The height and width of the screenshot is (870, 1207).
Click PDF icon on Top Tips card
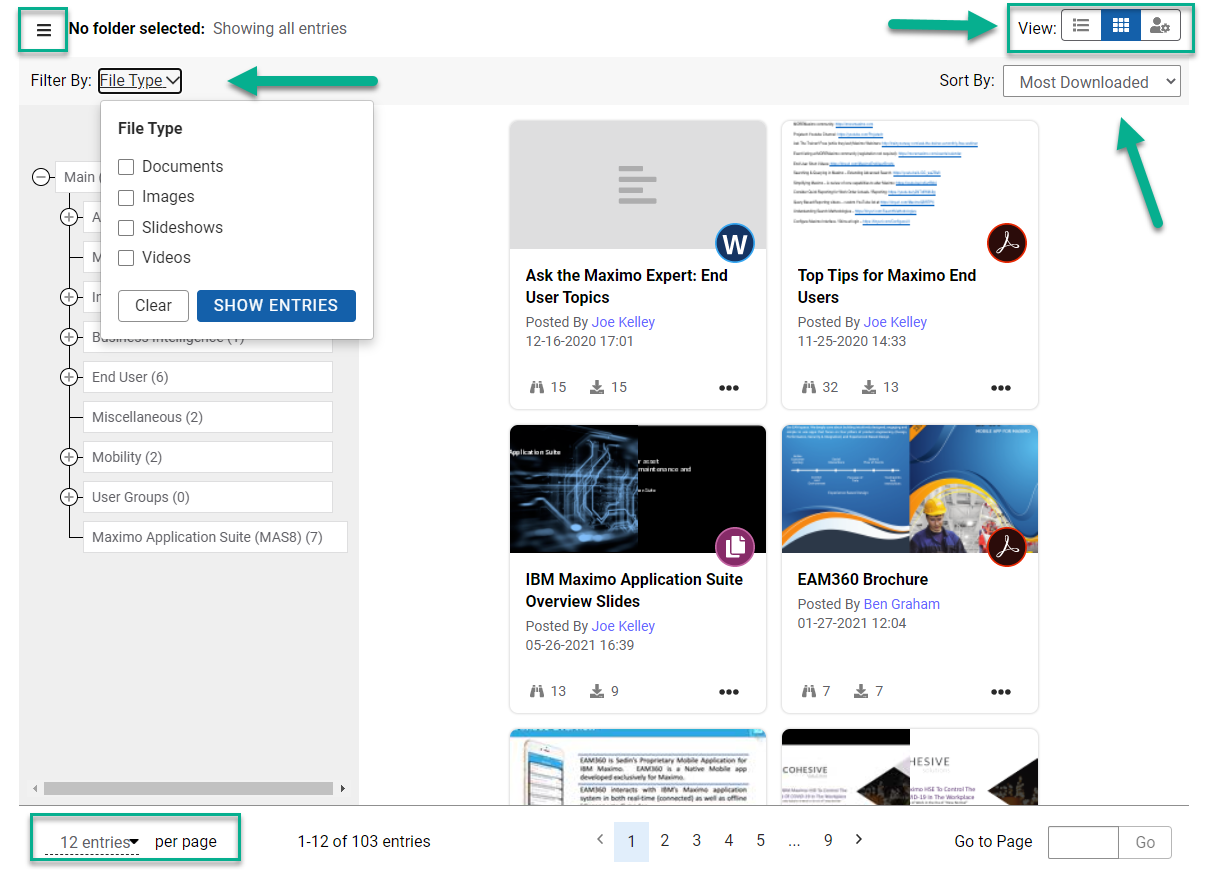coord(1007,243)
